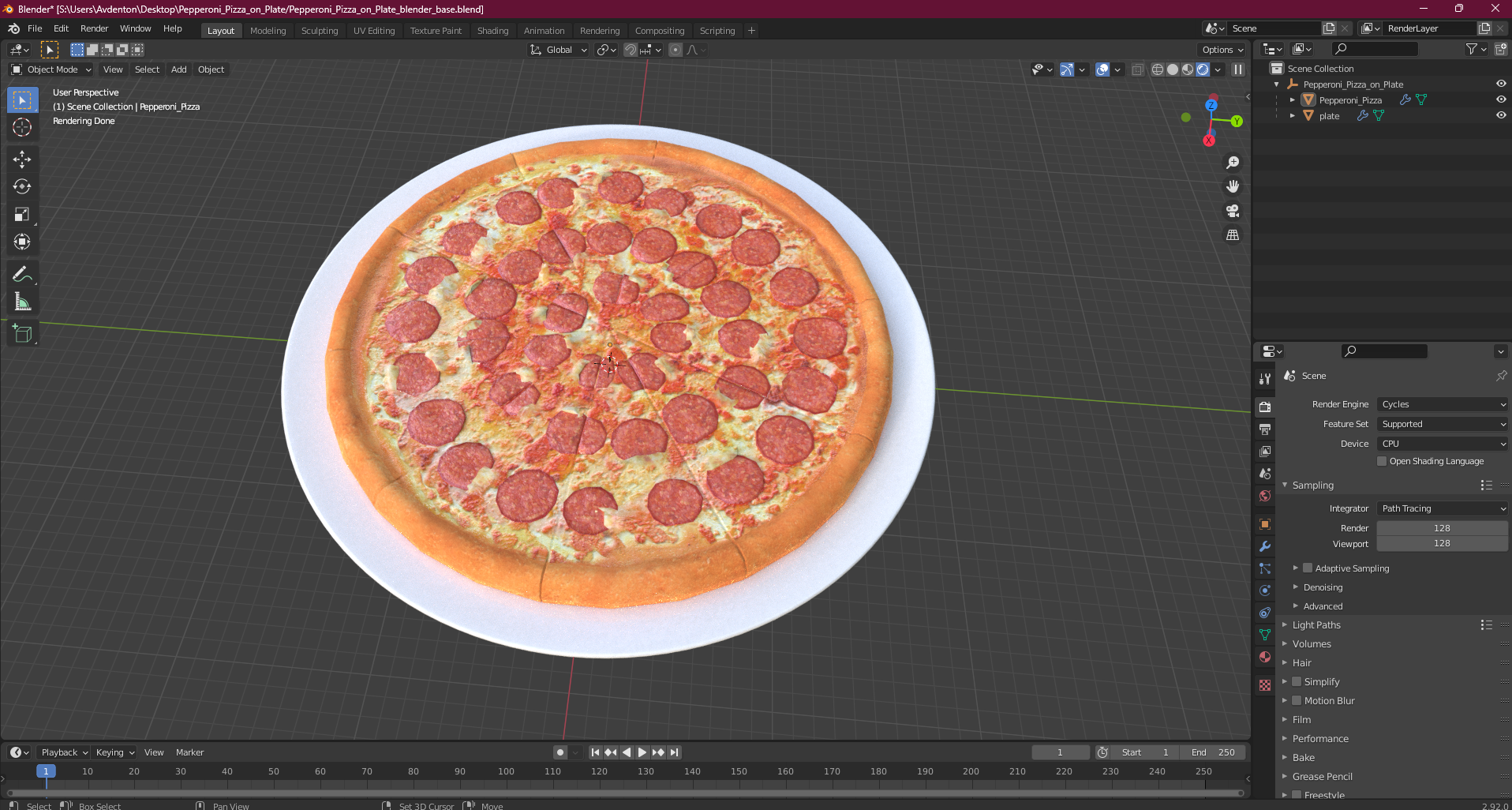Enable Open Shading Language checkbox
Viewport: 1512px width, 810px height.
(x=1382, y=461)
